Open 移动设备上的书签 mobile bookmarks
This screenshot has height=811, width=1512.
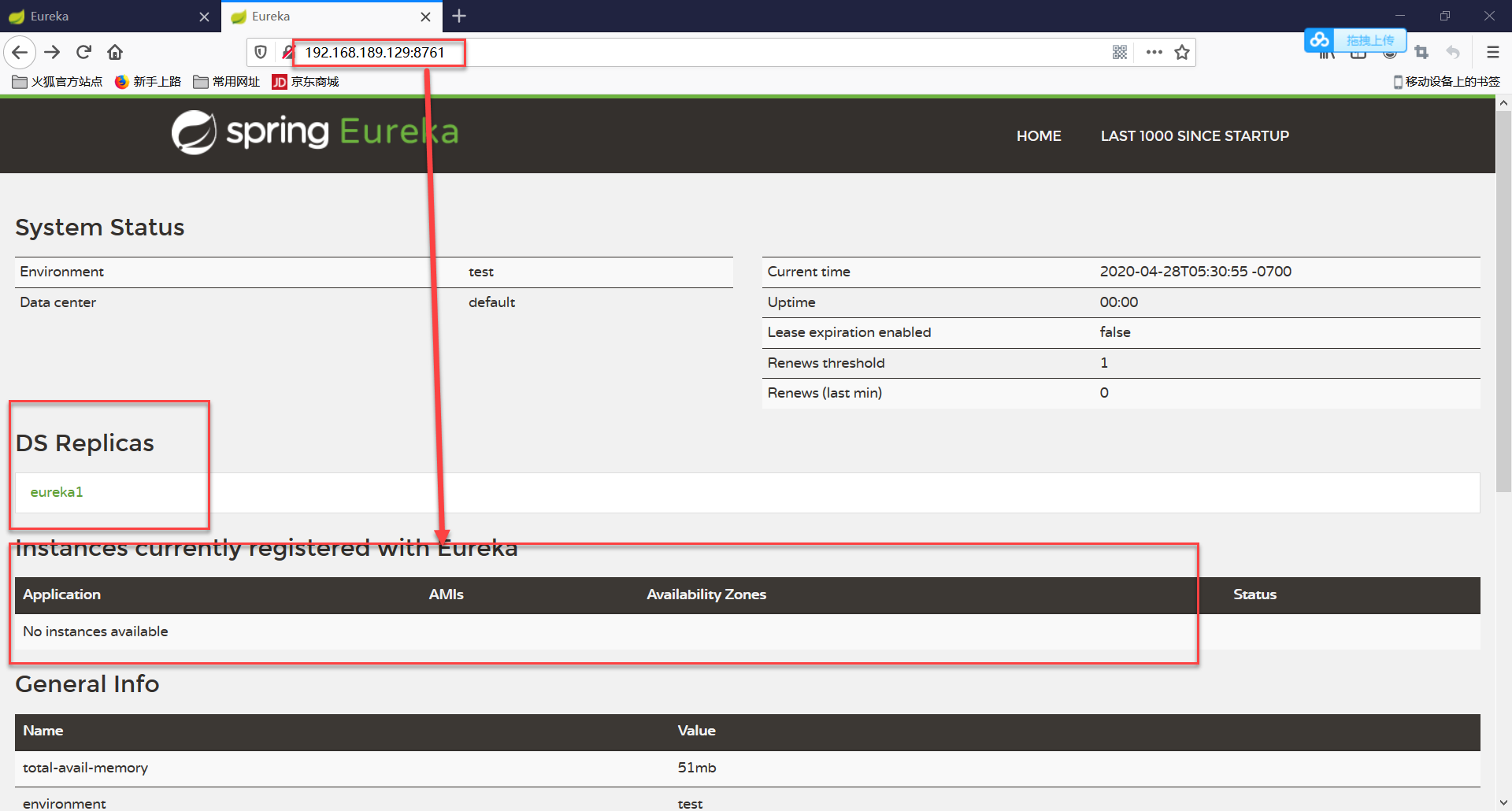1447,82
